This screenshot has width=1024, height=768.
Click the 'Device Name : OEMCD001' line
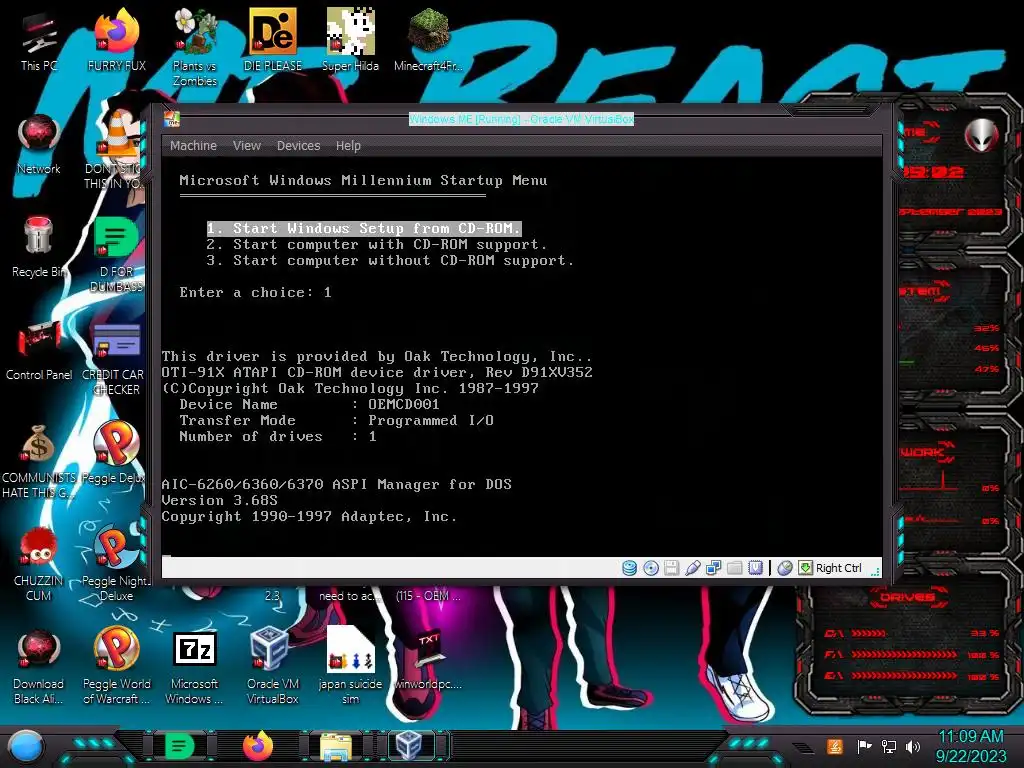pyautogui.click(x=310, y=404)
